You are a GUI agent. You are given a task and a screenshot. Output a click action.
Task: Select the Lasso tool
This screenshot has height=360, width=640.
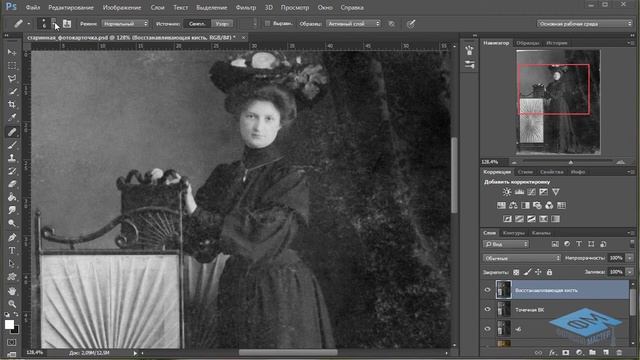(x=12, y=78)
